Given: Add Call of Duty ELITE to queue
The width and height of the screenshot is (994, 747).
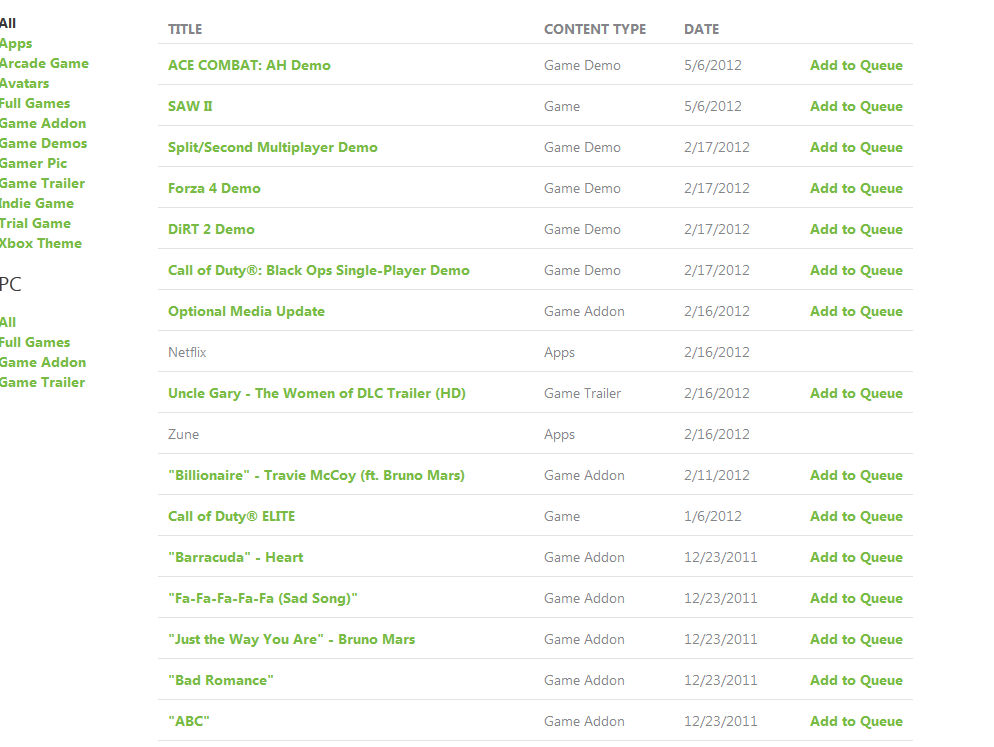Looking at the screenshot, I should (x=856, y=516).
